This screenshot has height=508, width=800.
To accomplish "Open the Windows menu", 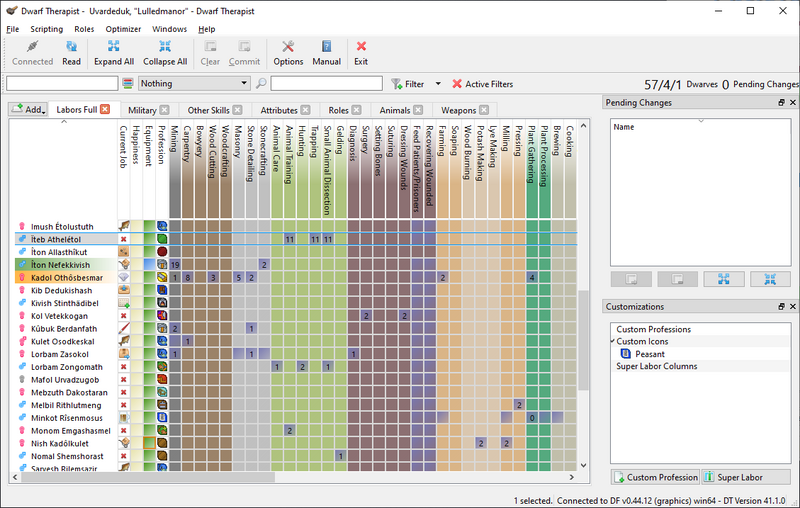I will [x=169, y=29].
